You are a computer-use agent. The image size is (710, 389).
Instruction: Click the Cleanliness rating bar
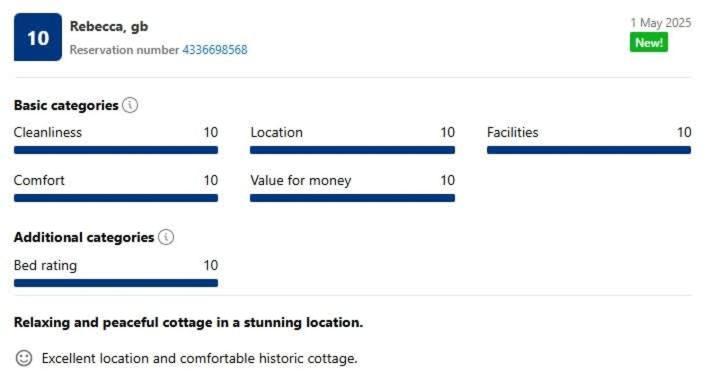[x=116, y=150]
